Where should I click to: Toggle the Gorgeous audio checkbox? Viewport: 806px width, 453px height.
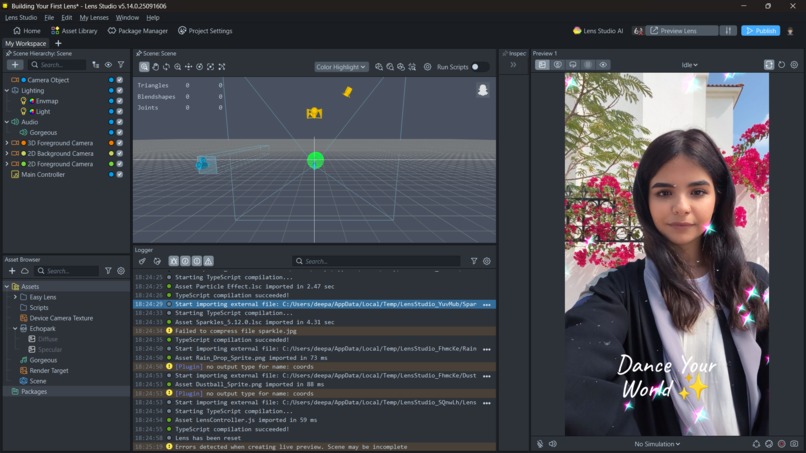tap(120, 133)
